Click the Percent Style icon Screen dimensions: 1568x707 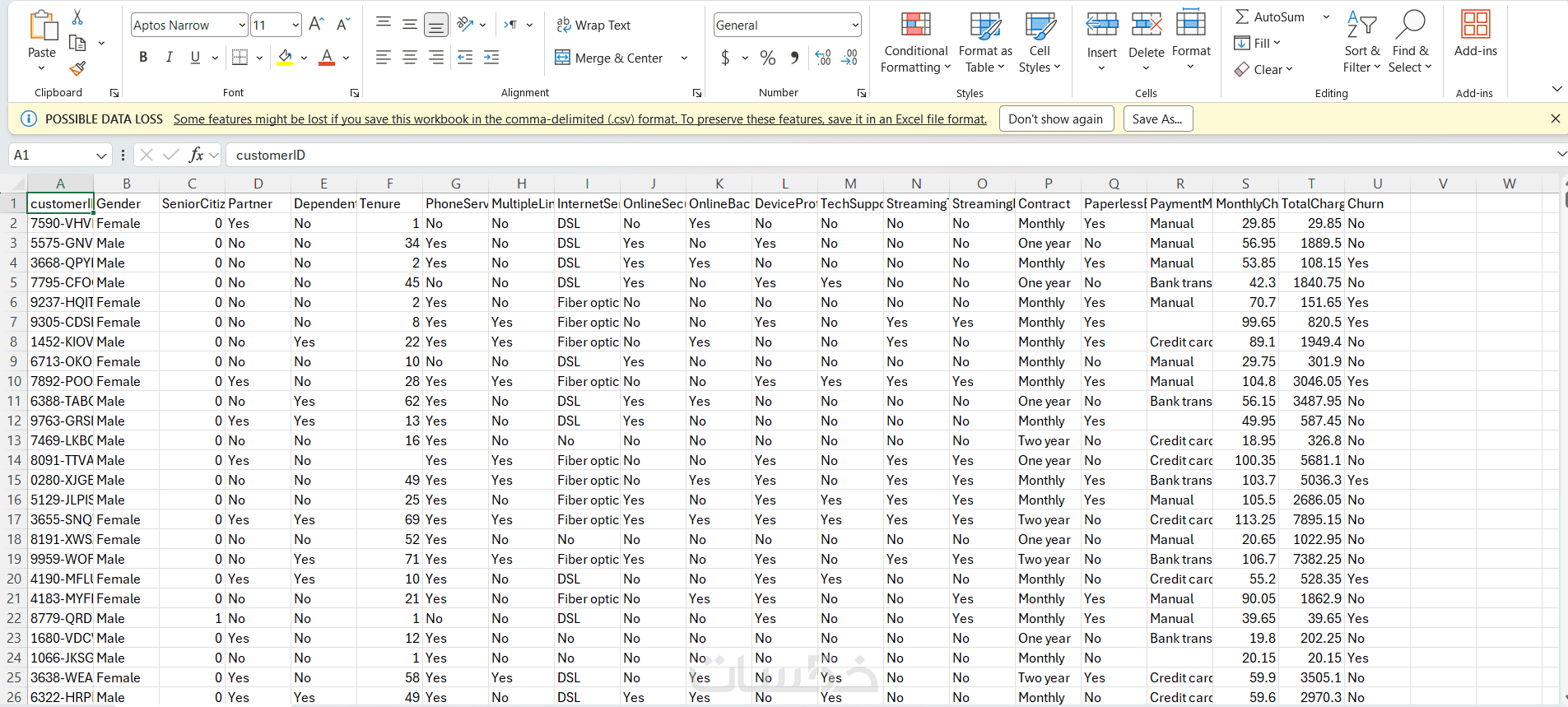tap(768, 58)
